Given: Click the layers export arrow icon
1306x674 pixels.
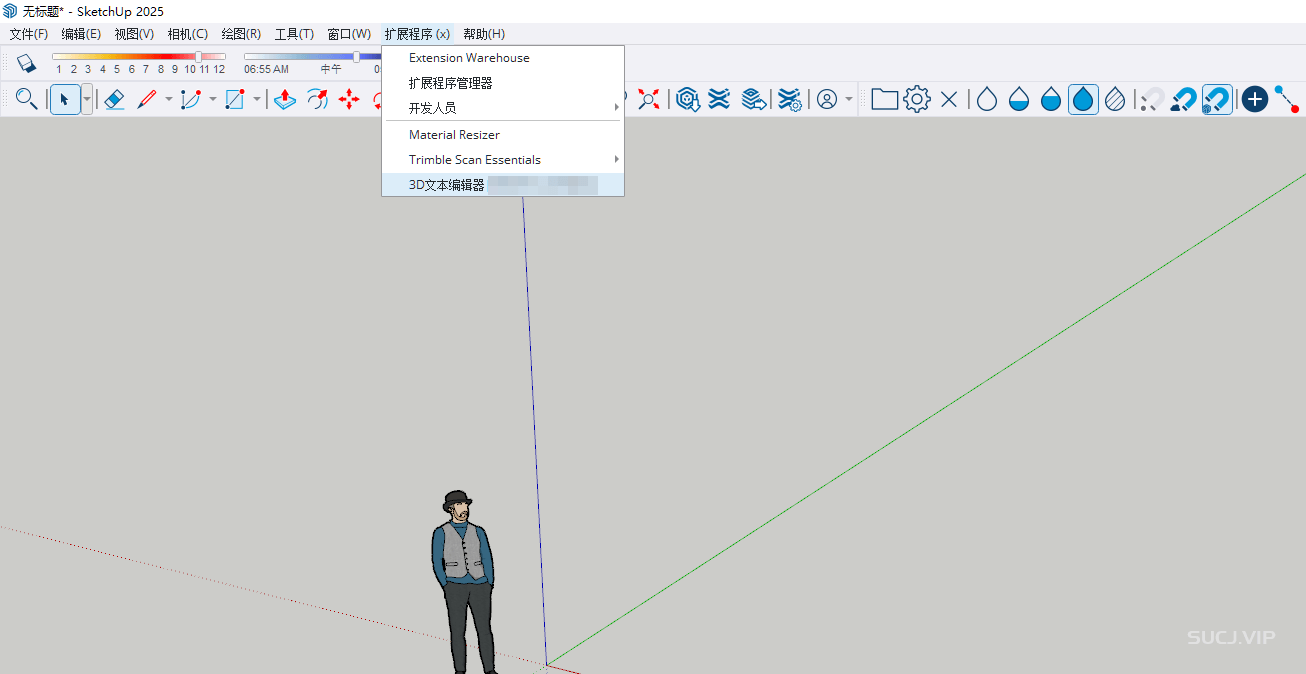Looking at the screenshot, I should click(754, 99).
